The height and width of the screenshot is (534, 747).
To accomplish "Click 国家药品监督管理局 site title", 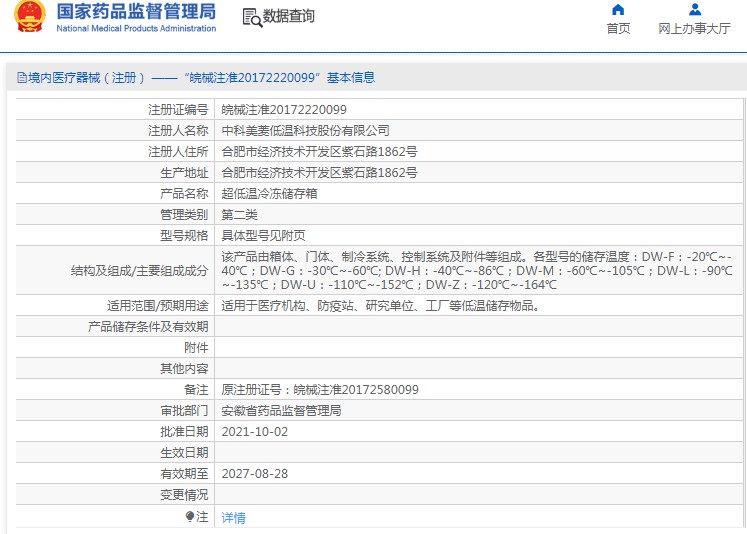I will click(136, 11).
